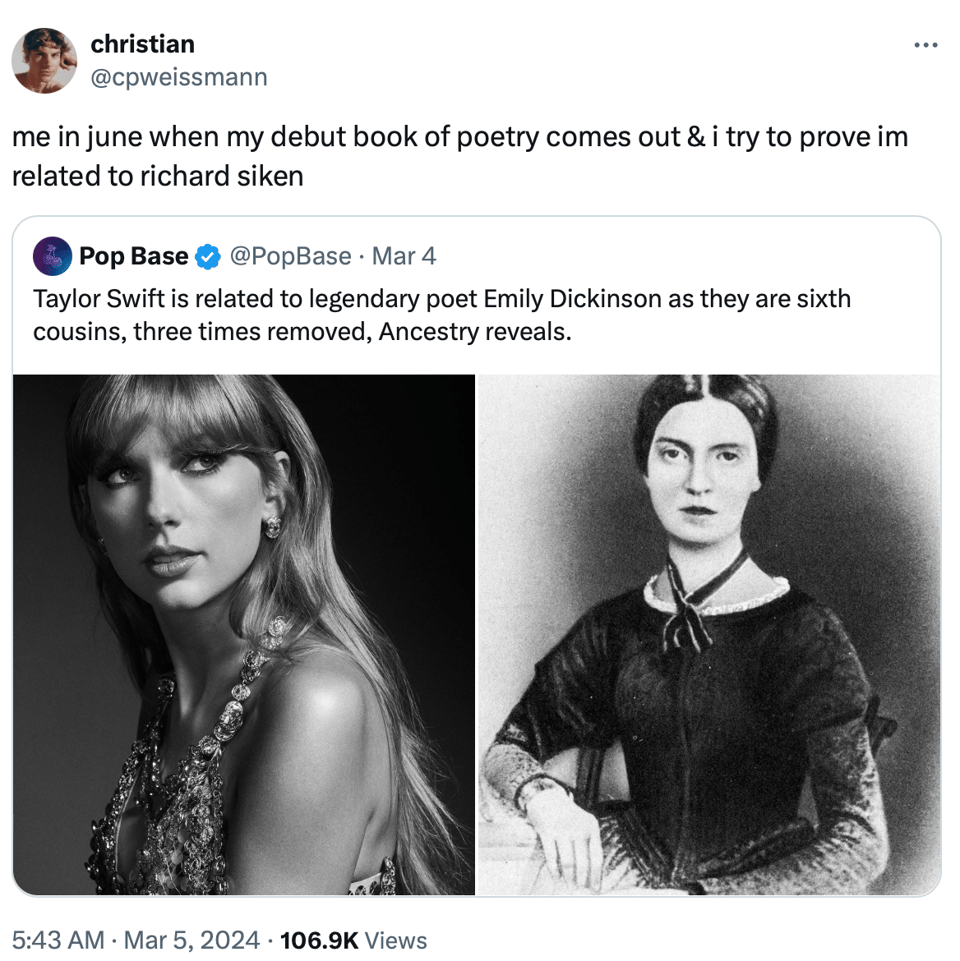Click the Pop Base account avatar

click(x=54, y=257)
